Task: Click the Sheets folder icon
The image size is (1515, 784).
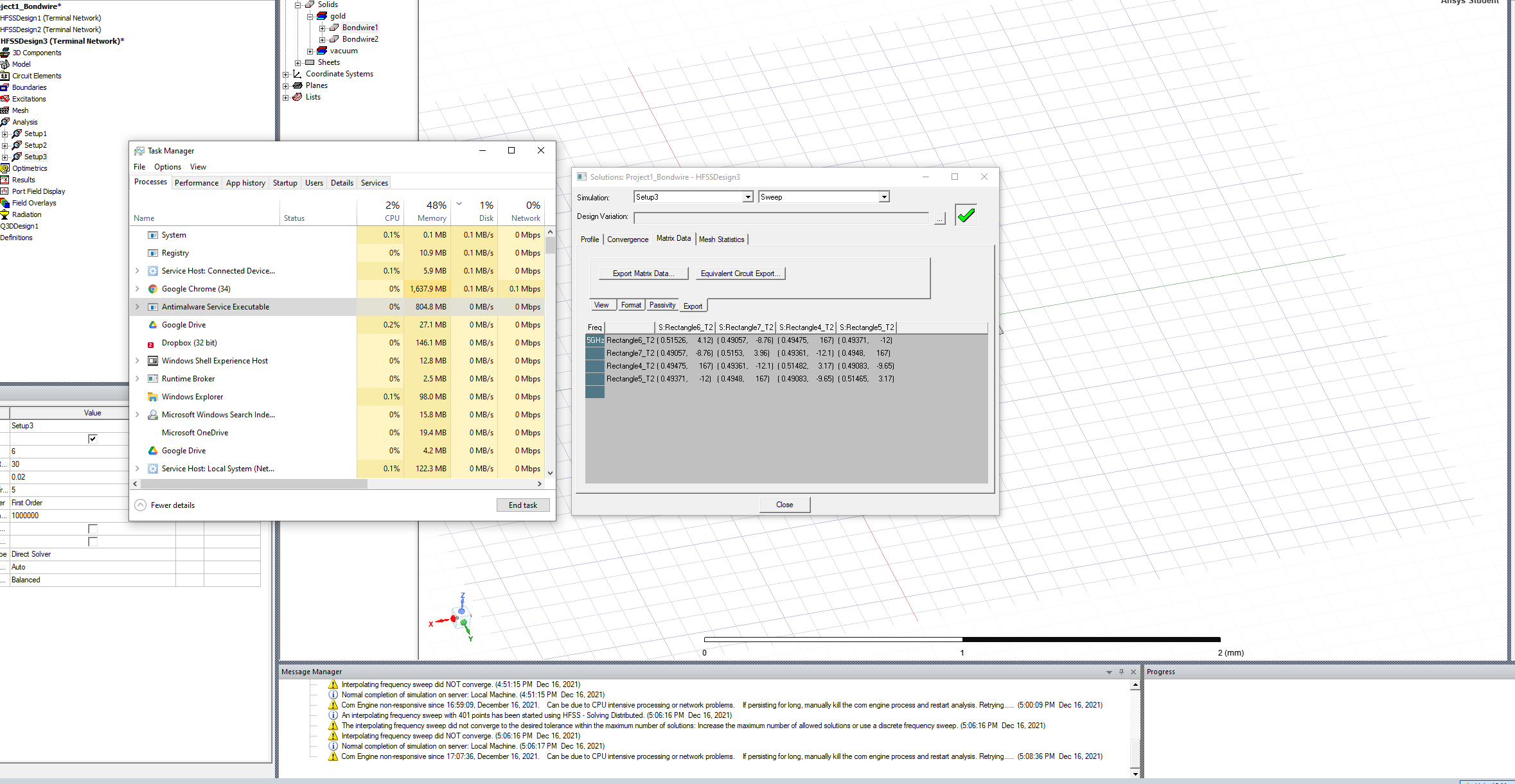Action: (x=310, y=62)
